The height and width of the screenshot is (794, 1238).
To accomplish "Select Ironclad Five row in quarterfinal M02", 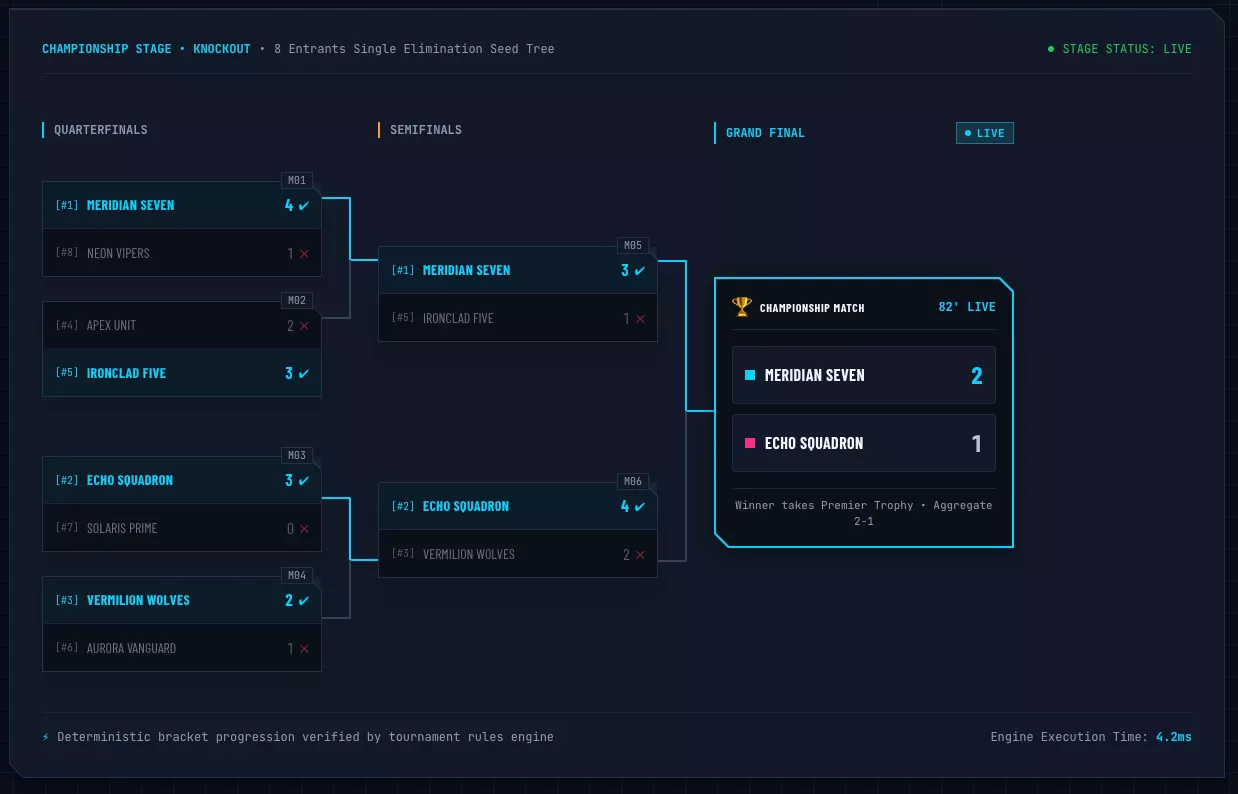I will 182,373.
